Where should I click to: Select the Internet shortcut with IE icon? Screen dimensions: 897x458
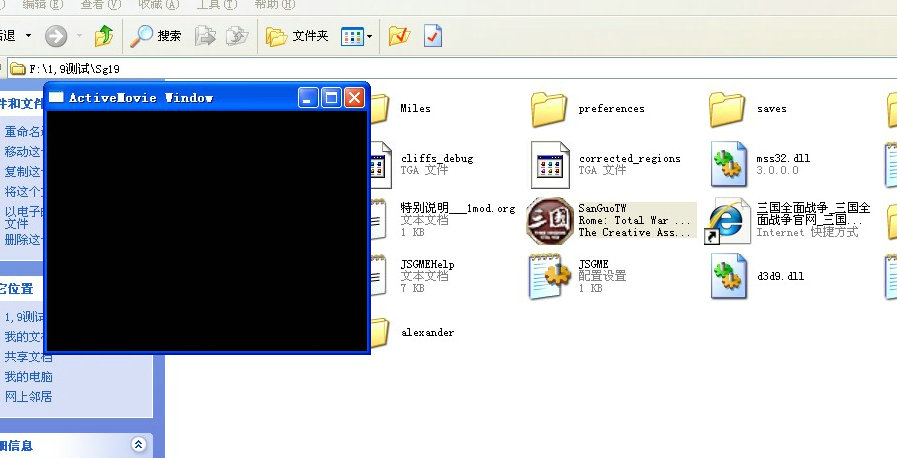point(729,220)
